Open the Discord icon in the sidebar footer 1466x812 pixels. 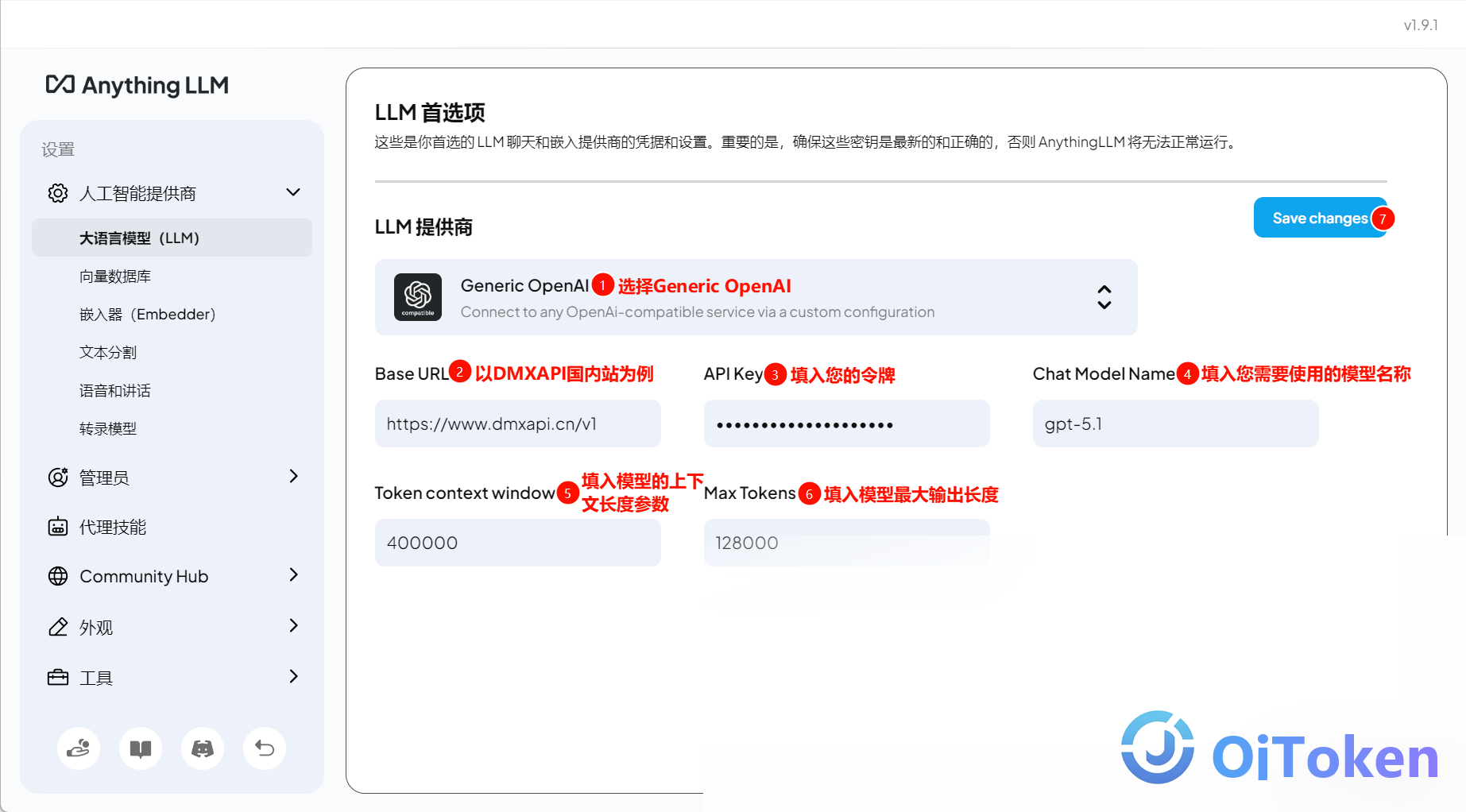pos(203,748)
